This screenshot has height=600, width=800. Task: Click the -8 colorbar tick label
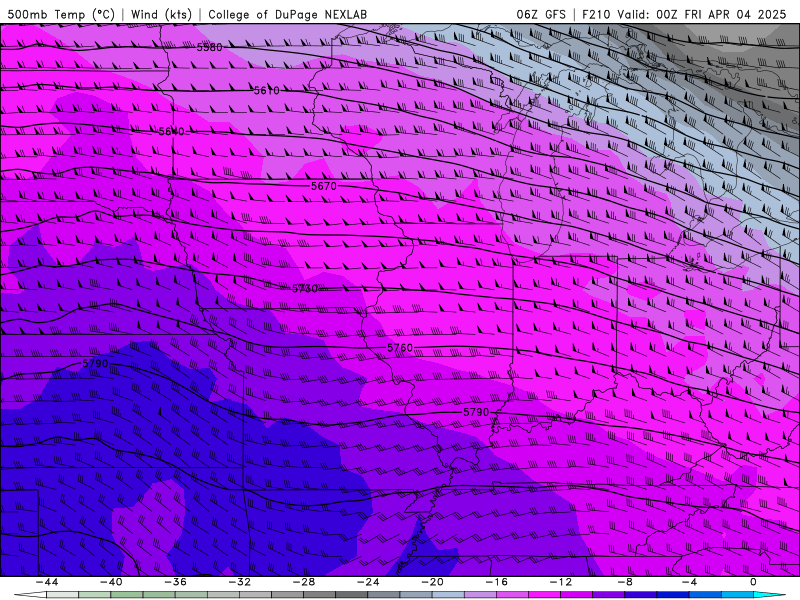coord(626,582)
